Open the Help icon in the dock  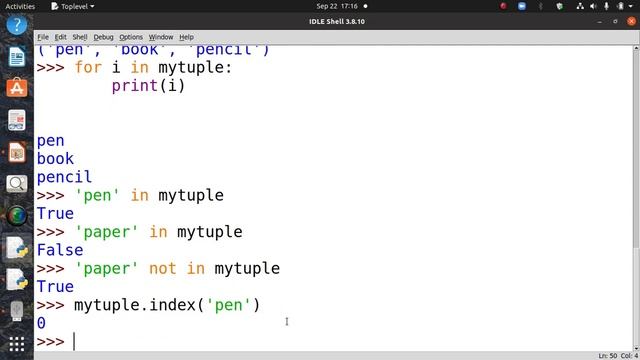(x=17, y=25)
